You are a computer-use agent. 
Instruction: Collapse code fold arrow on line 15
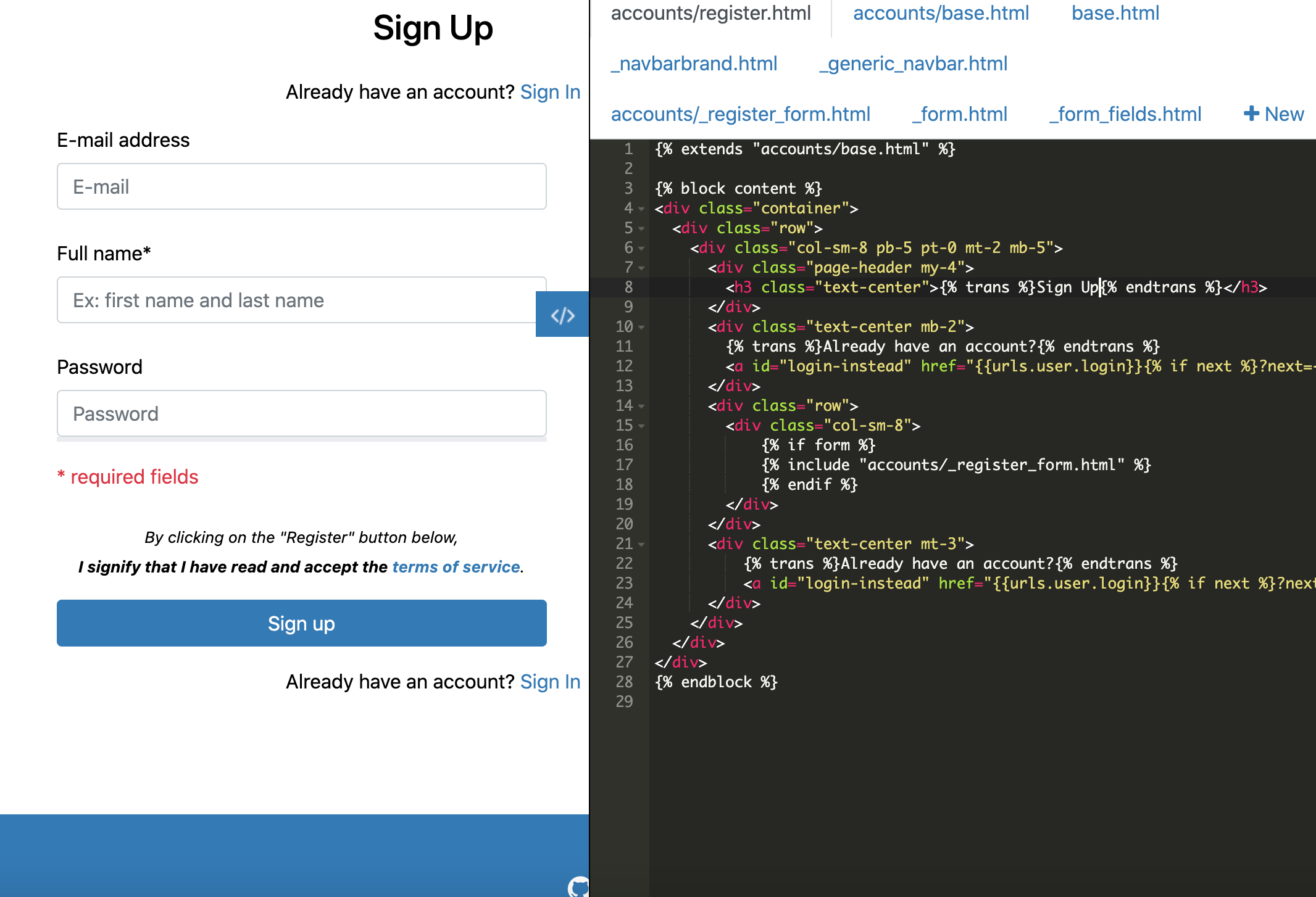point(641,426)
